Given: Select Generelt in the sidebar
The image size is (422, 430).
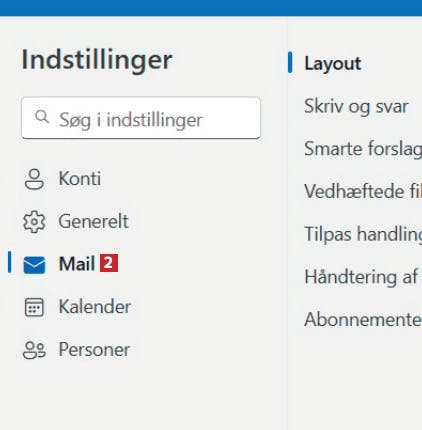Looking at the screenshot, I should pos(79,222).
